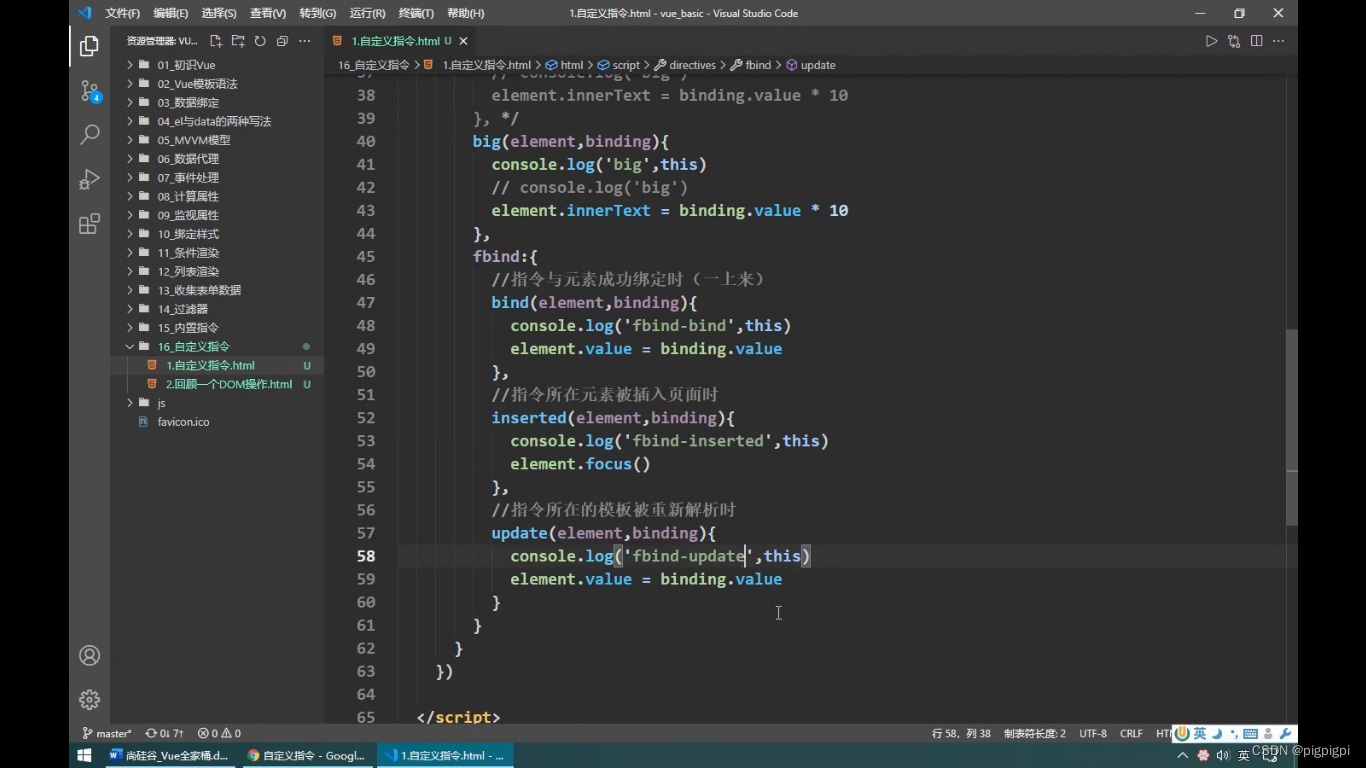Open the 转到(G) menu
Viewport: 1366px width, 768px height.
click(x=317, y=13)
